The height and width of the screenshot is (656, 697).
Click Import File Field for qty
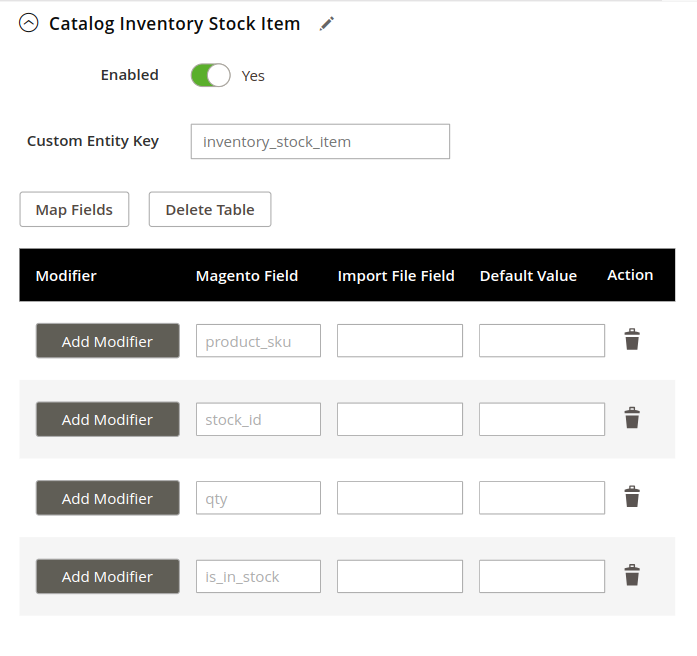tap(400, 498)
